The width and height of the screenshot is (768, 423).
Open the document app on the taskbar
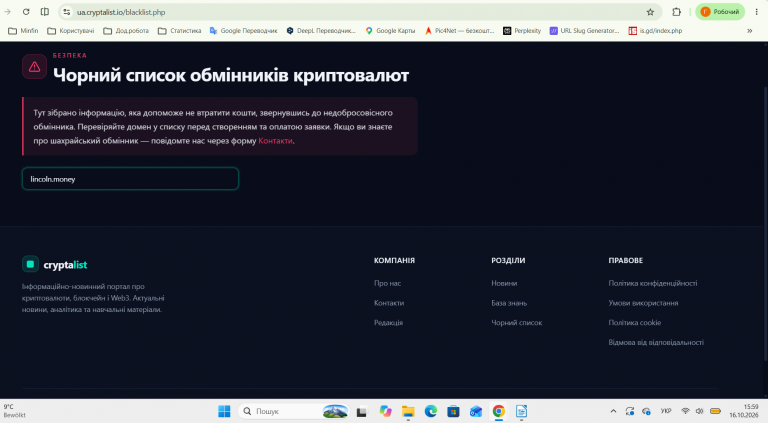[x=521, y=411]
